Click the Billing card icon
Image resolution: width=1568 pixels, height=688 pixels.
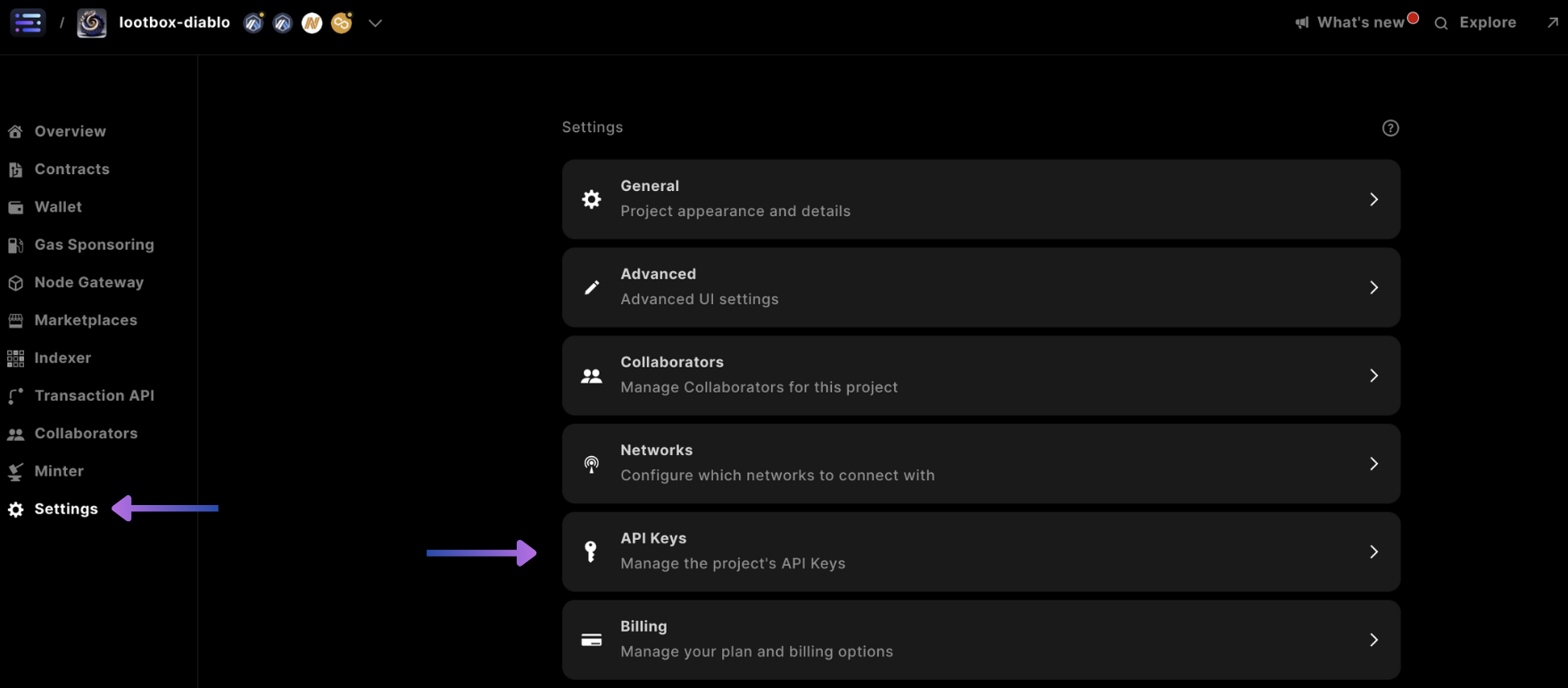[x=591, y=640]
